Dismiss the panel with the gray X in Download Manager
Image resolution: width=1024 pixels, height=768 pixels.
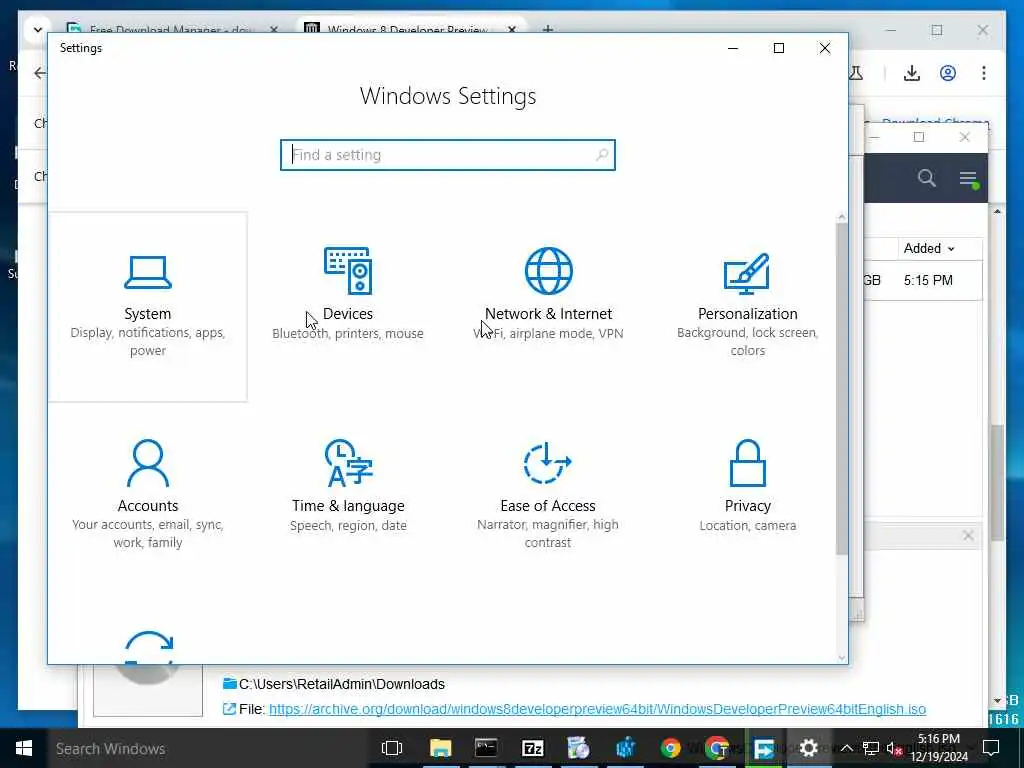[968, 536]
